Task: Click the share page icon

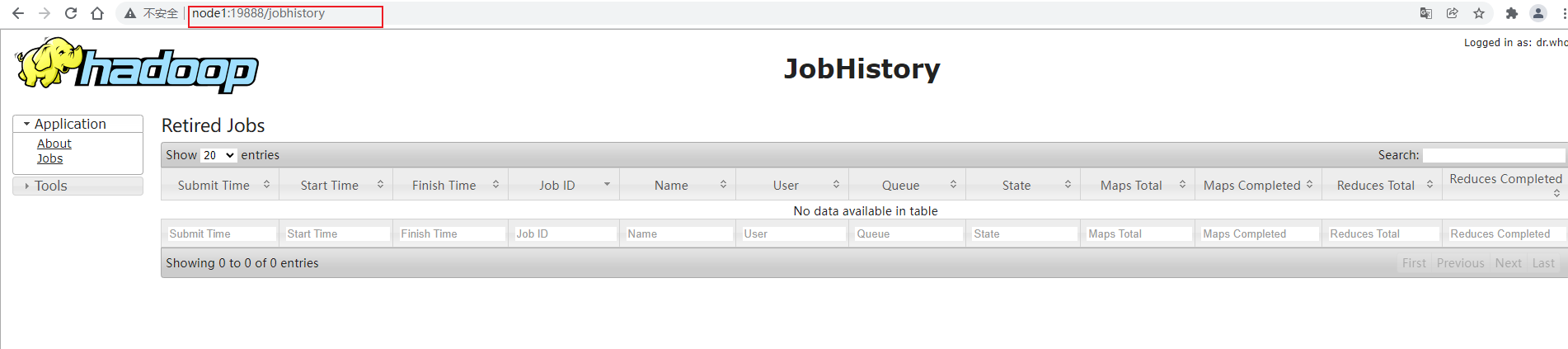Action: click(1453, 13)
